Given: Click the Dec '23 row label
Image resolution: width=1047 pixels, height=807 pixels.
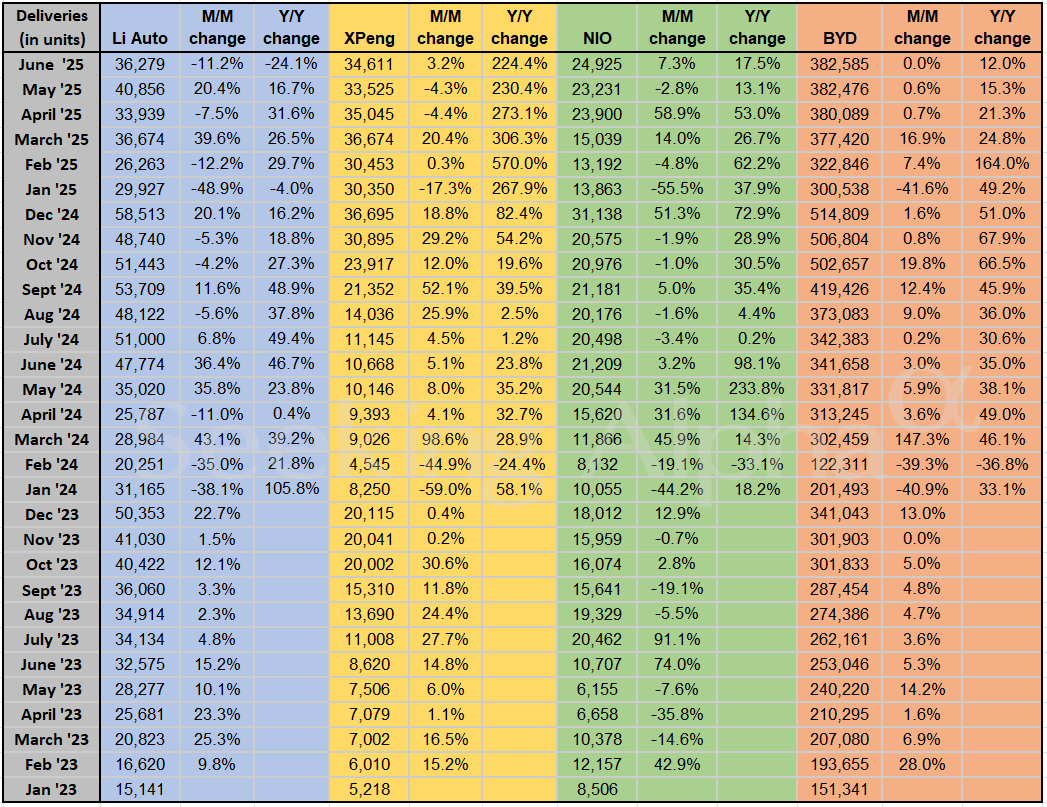Looking at the screenshot, I should [52, 514].
